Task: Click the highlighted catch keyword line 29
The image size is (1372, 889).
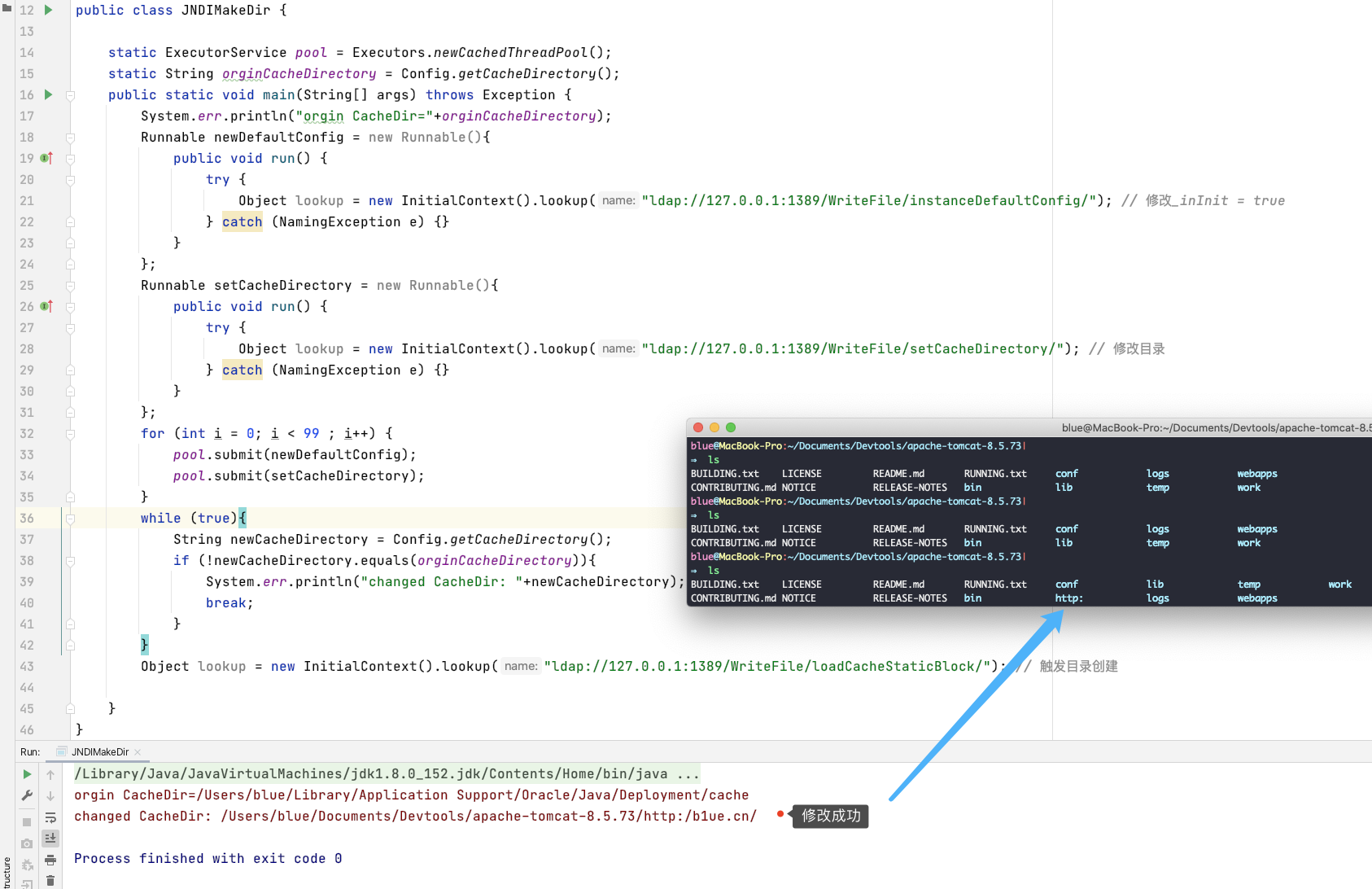Action: click(x=243, y=370)
